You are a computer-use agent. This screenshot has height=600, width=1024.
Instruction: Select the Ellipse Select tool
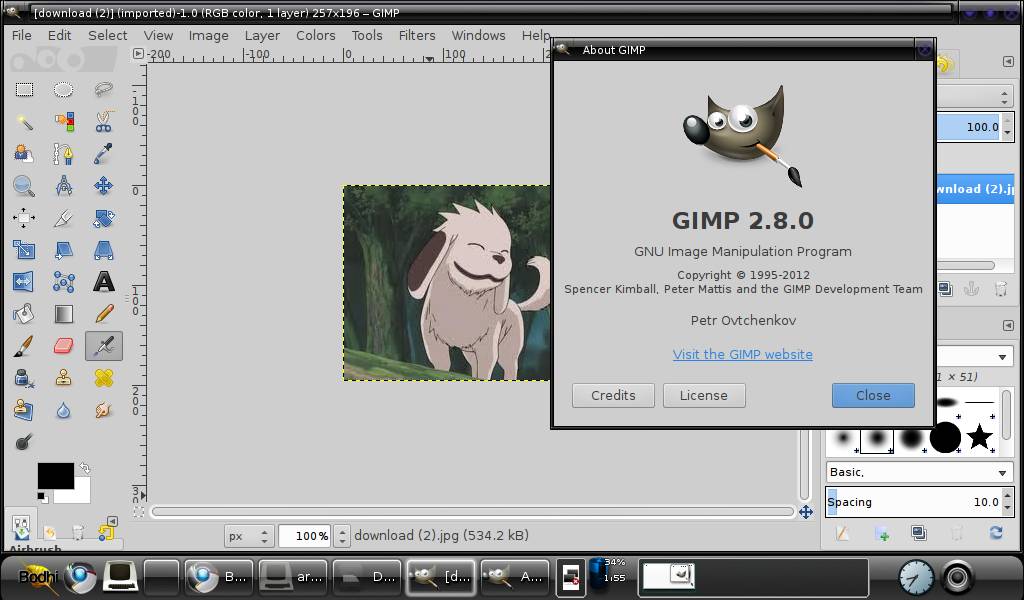point(63,89)
